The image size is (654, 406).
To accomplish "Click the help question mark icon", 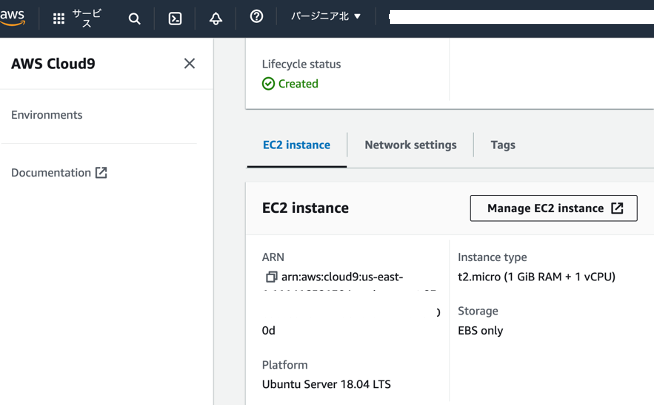I will pos(256,18).
